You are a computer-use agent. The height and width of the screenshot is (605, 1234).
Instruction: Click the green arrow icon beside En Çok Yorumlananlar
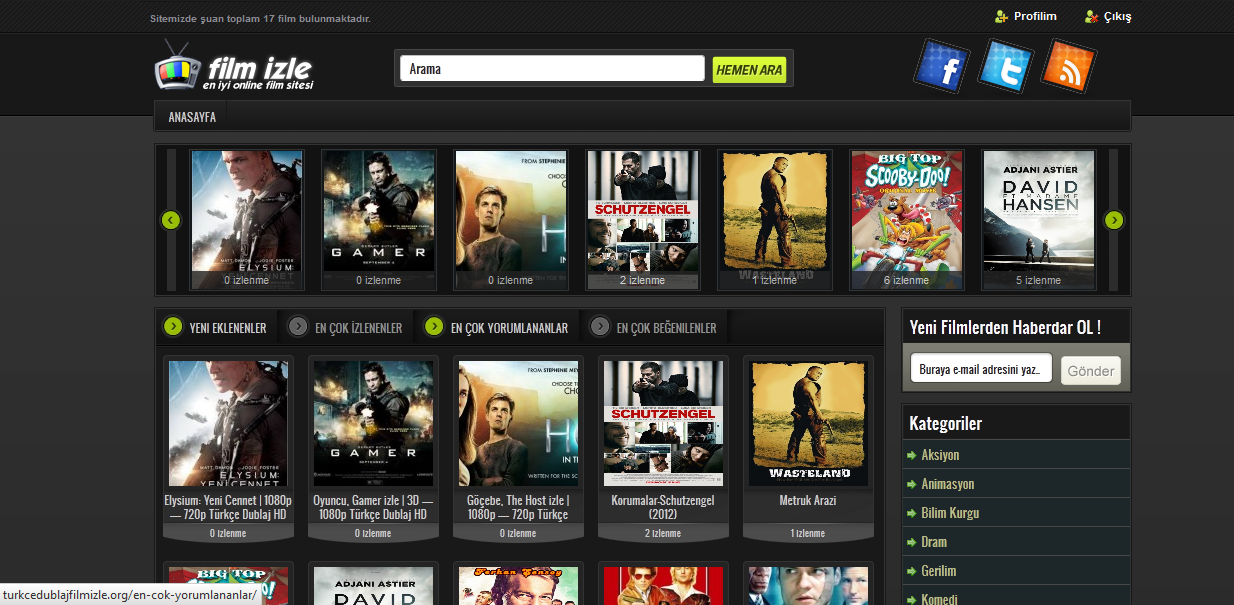click(434, 326)
